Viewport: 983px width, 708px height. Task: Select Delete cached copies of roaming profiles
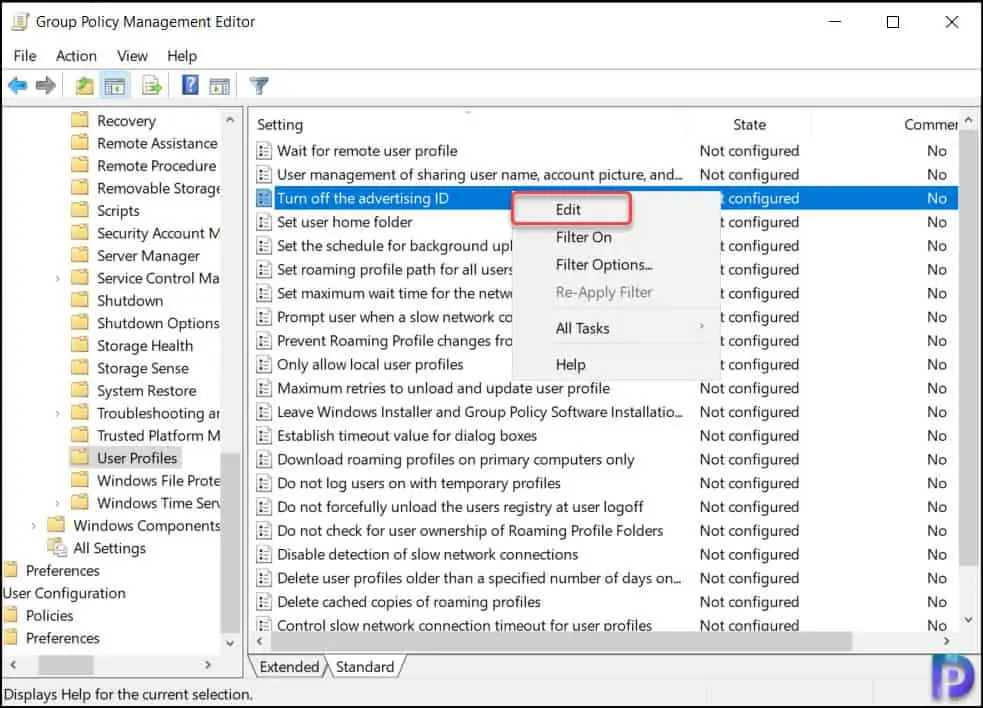(x=409, y=602)
